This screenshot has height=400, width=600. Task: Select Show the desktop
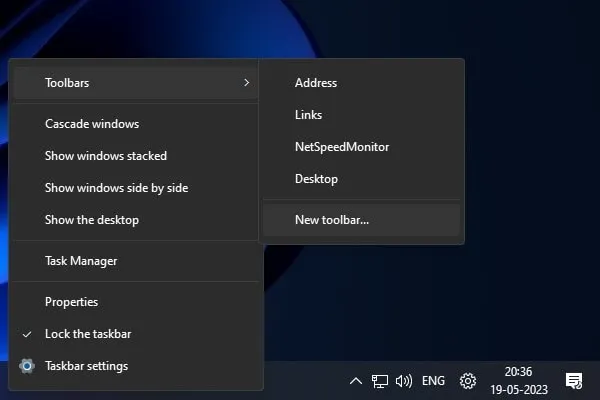pos(135,220)
